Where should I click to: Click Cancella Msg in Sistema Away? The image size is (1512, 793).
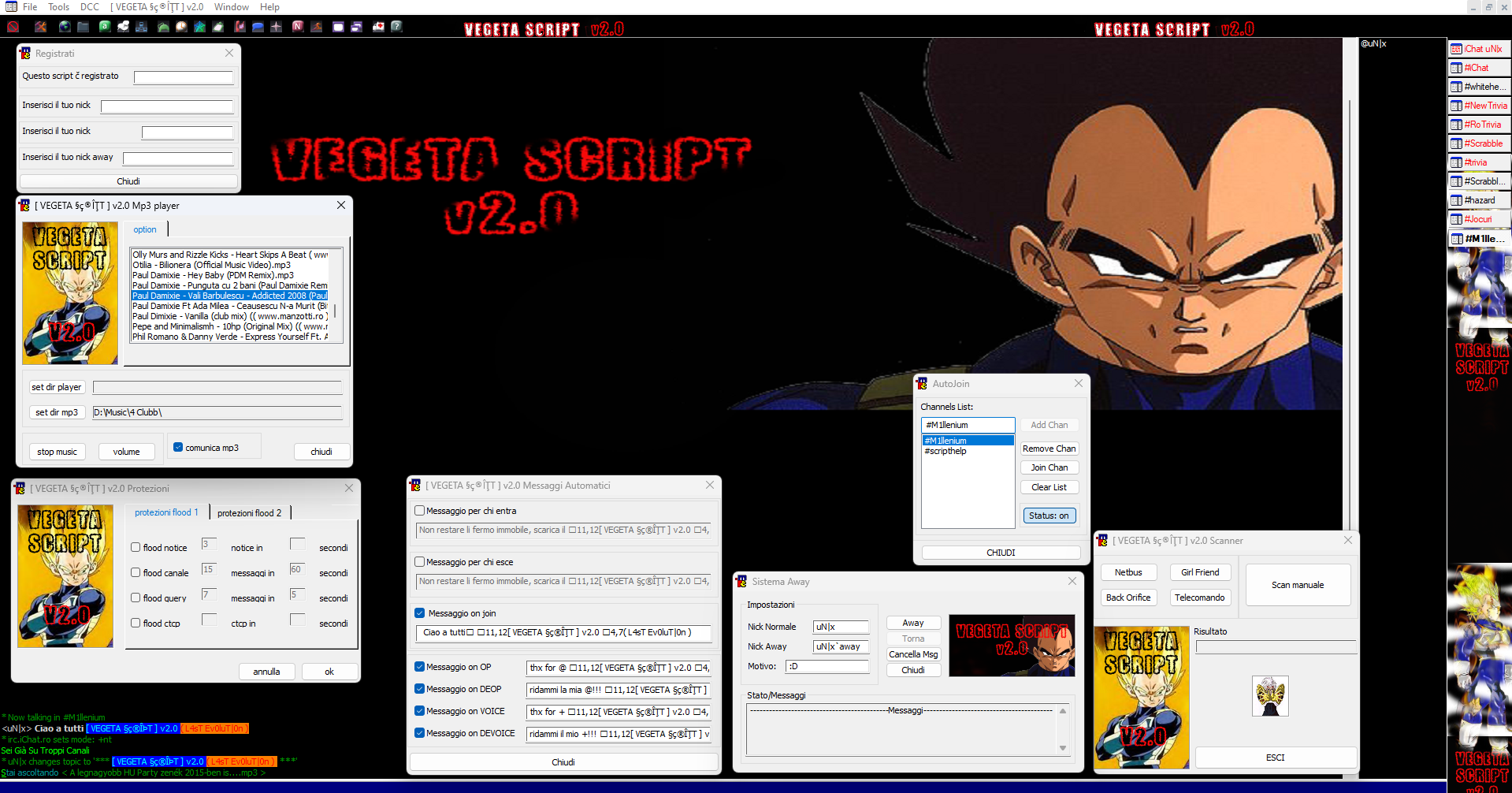(913, 654)
